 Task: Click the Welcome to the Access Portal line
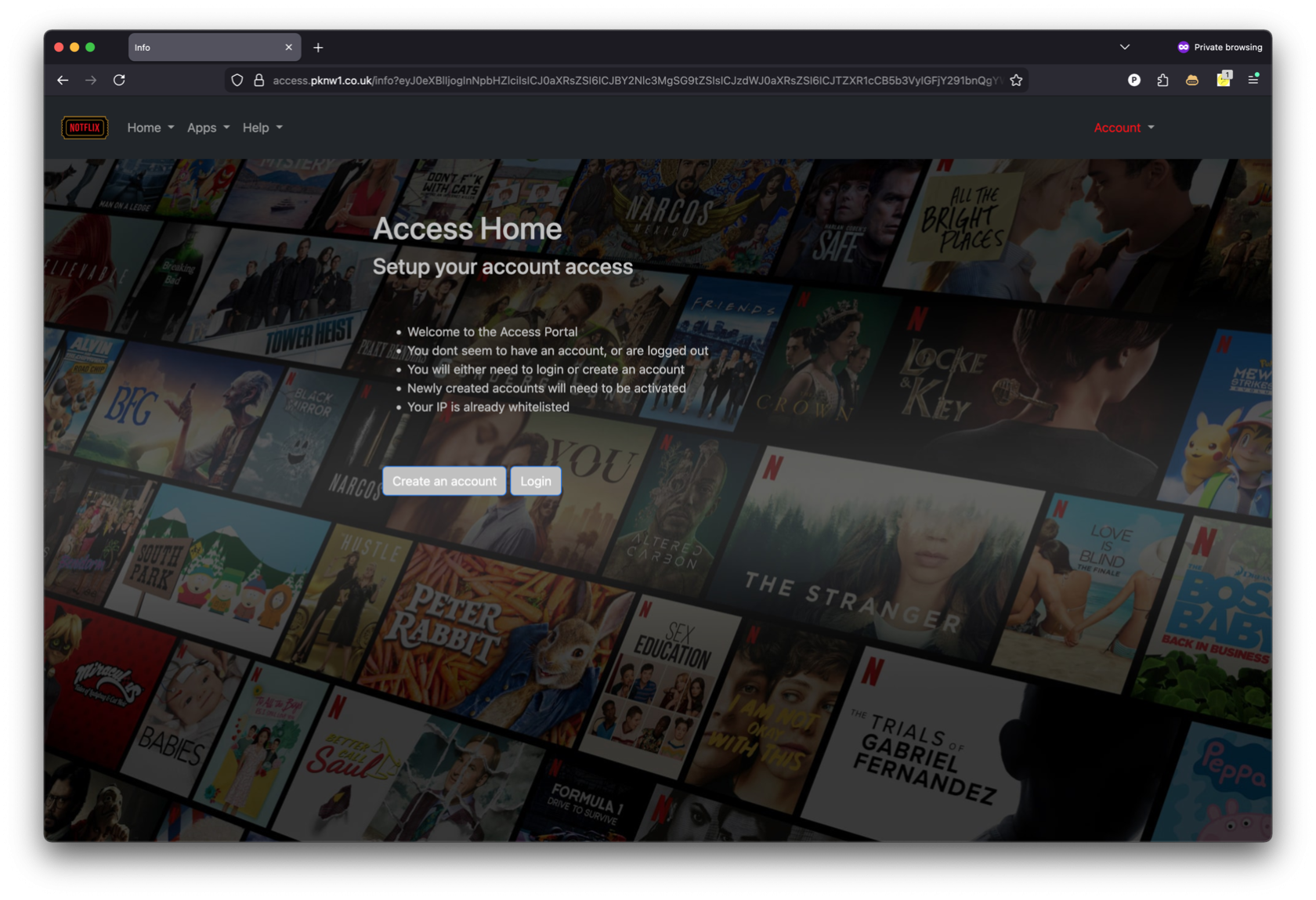click(x=492, y=332)
